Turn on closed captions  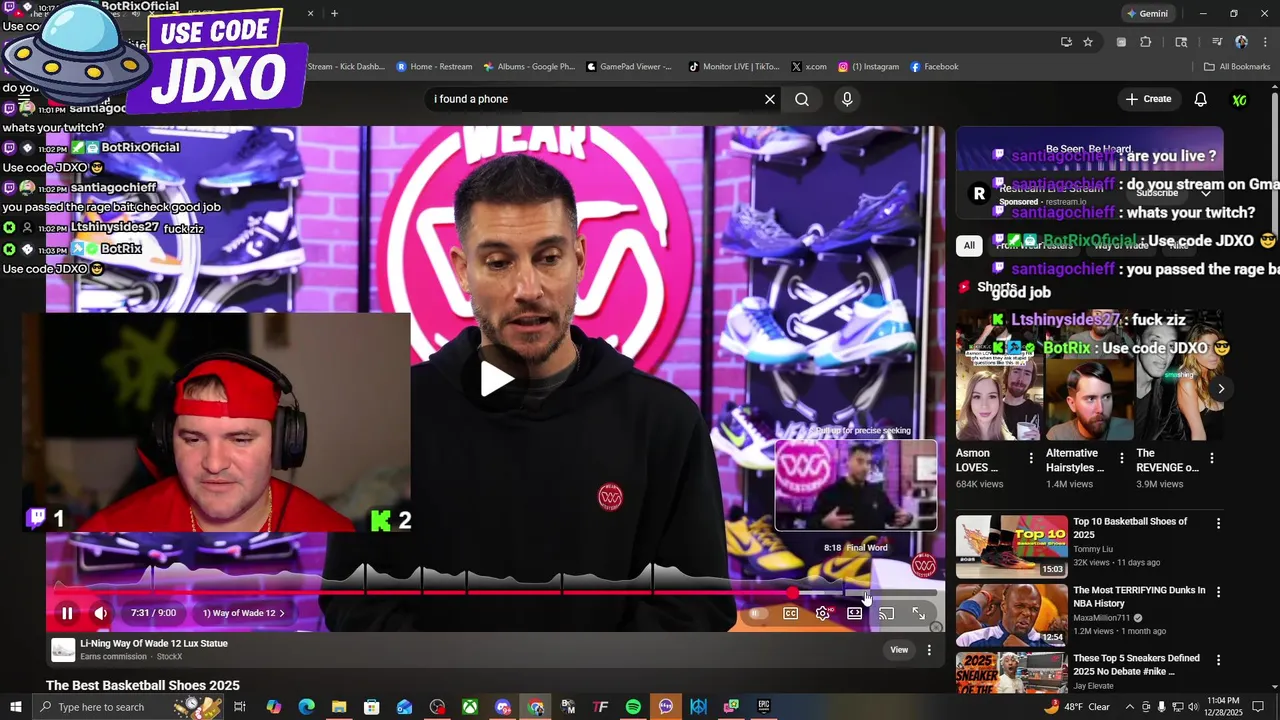pos(790,613)
